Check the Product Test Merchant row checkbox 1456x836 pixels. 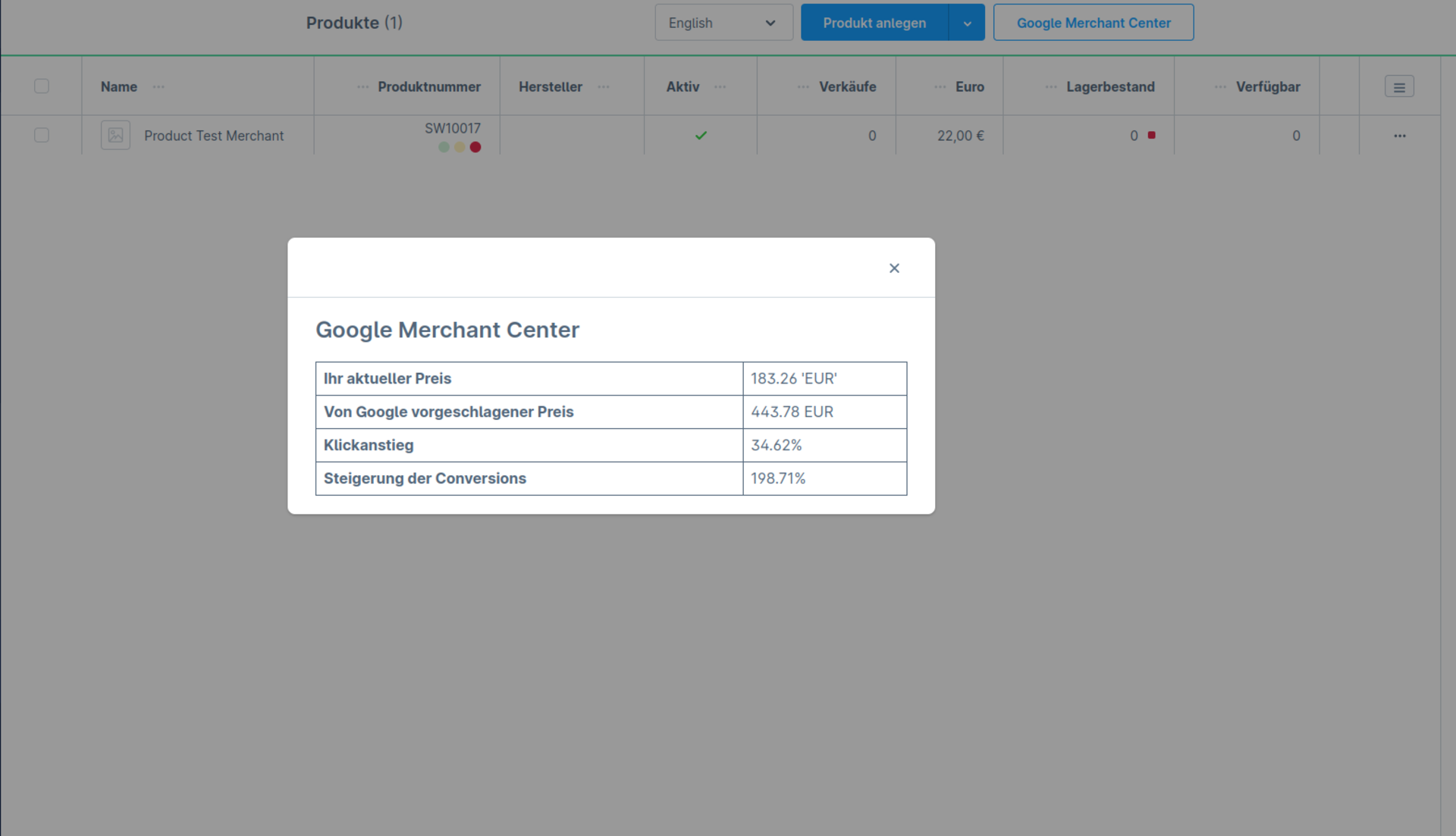(42, 136)
